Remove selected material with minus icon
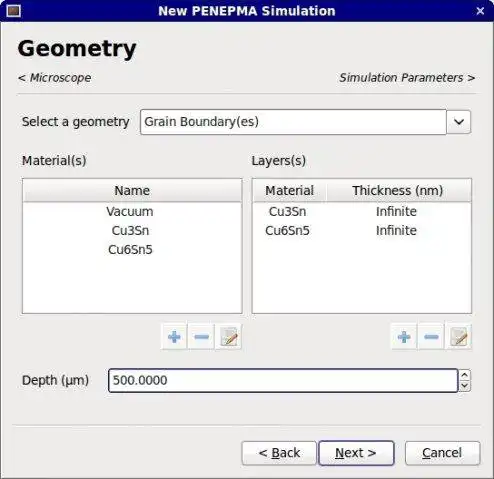 201,337
